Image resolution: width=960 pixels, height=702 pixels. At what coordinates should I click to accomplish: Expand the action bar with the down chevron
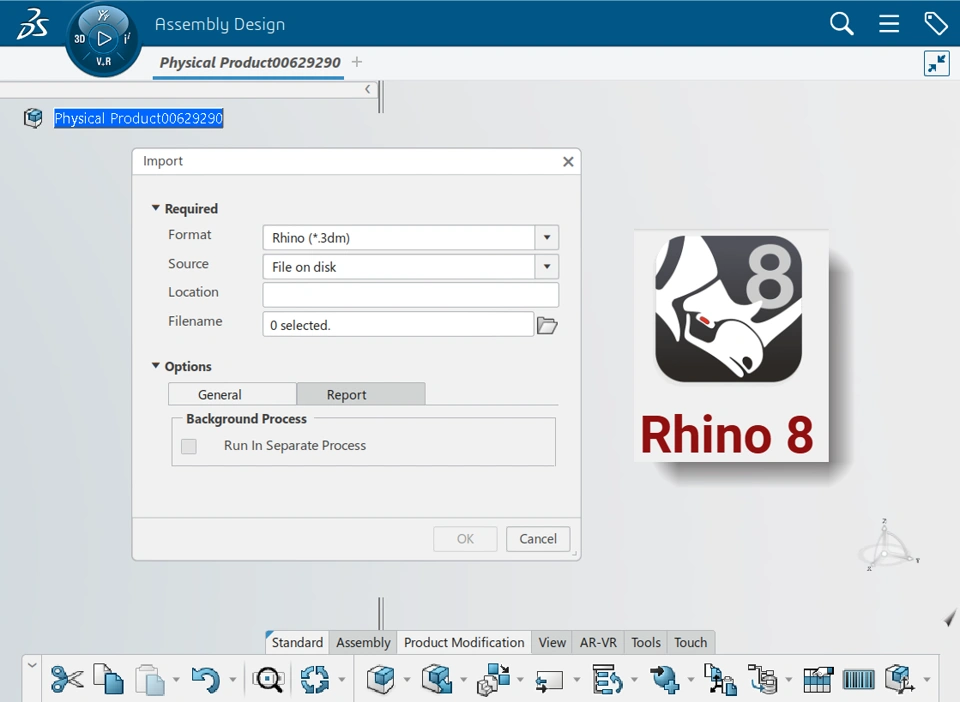point(32,665)
